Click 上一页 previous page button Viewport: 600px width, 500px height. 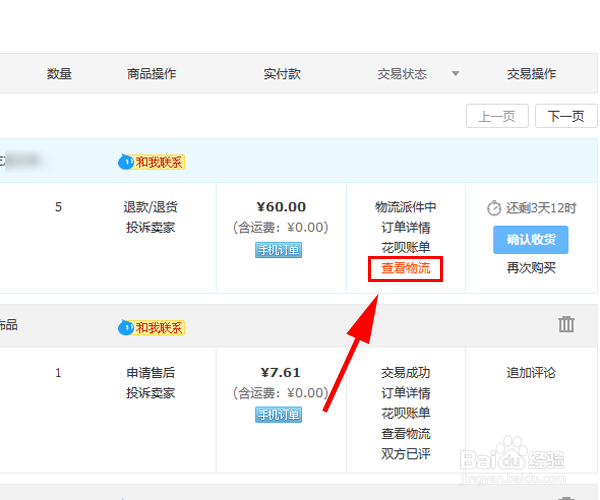pos(497,116)
